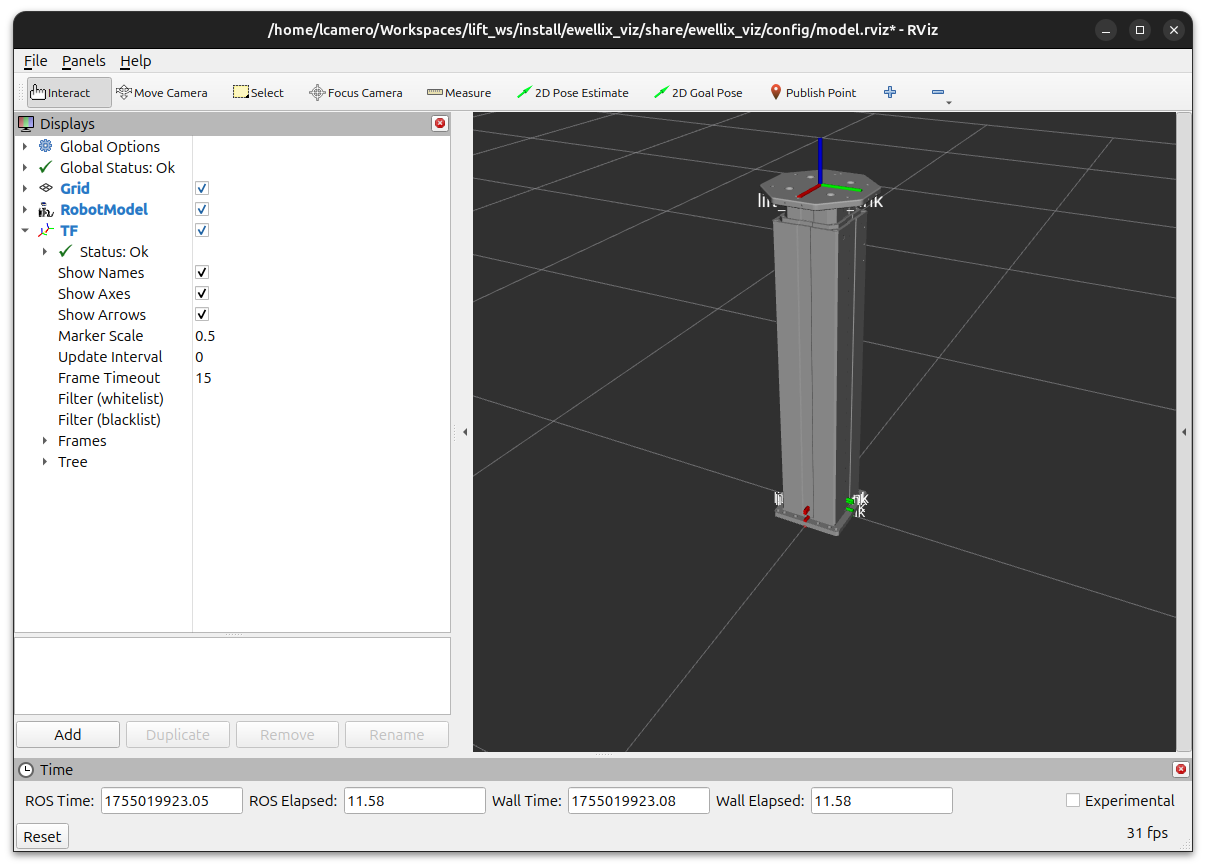Click the RobotModel display icon
Viewport: 1206px width, 868px height.
[46, 209]
